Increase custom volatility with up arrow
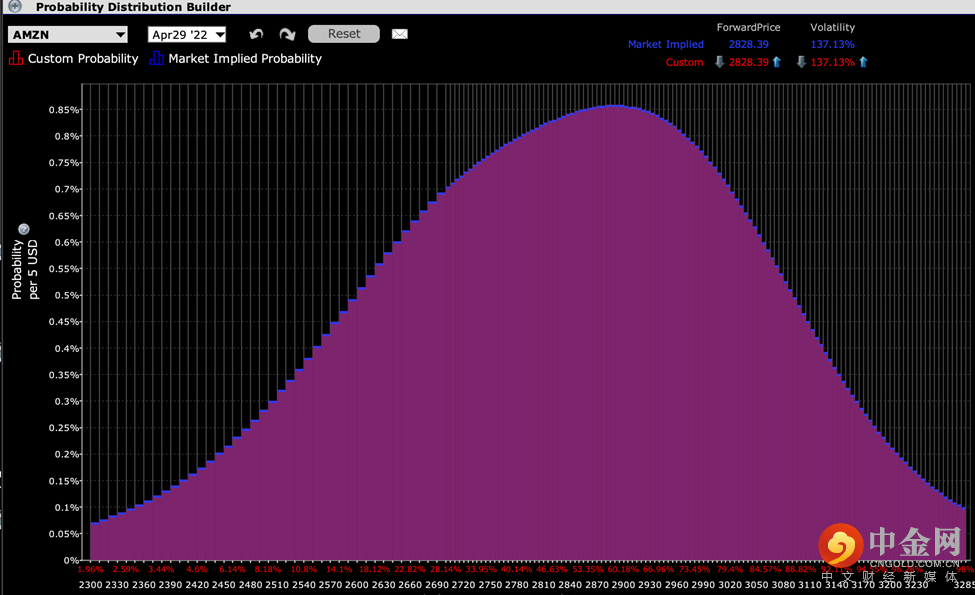 pyautogui.click(x=863, y=62)
